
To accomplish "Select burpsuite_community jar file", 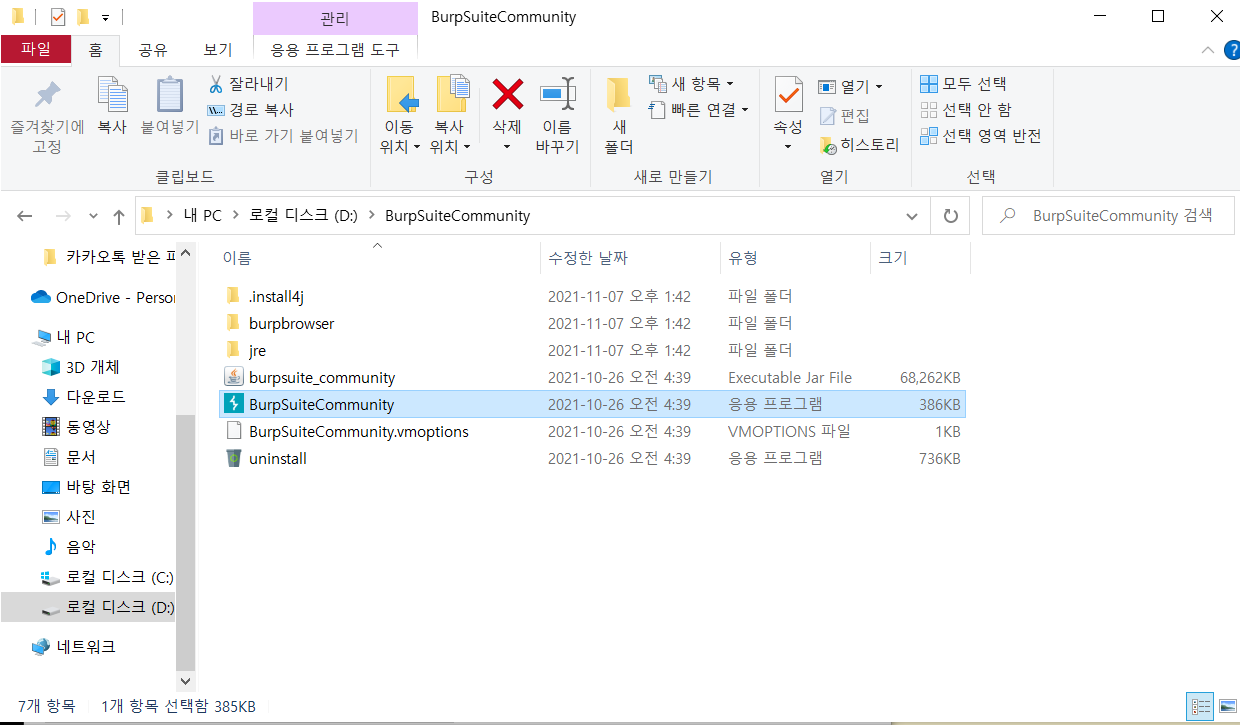I will click(592, 378).
